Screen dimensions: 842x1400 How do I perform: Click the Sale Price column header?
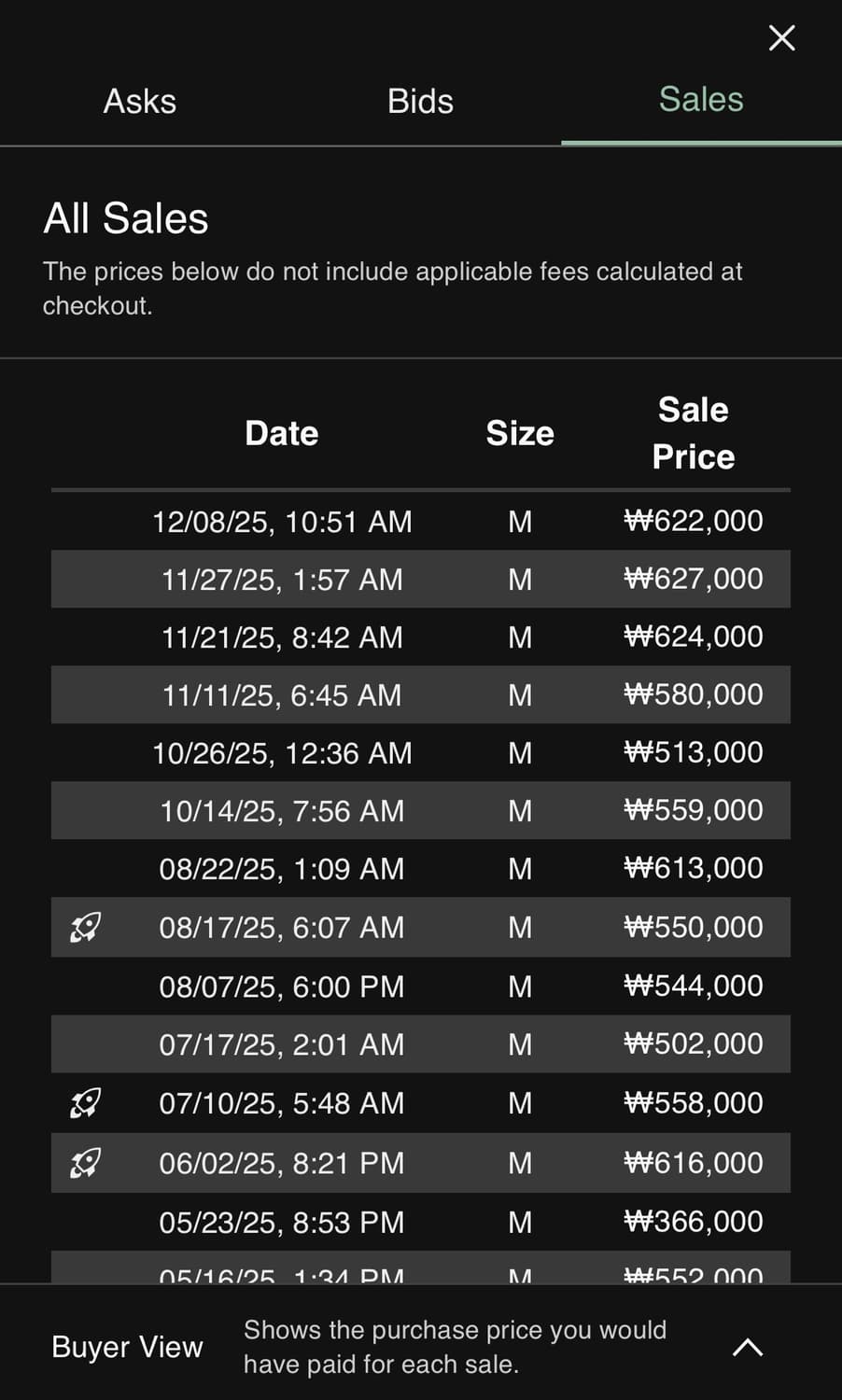coord(693,433)
